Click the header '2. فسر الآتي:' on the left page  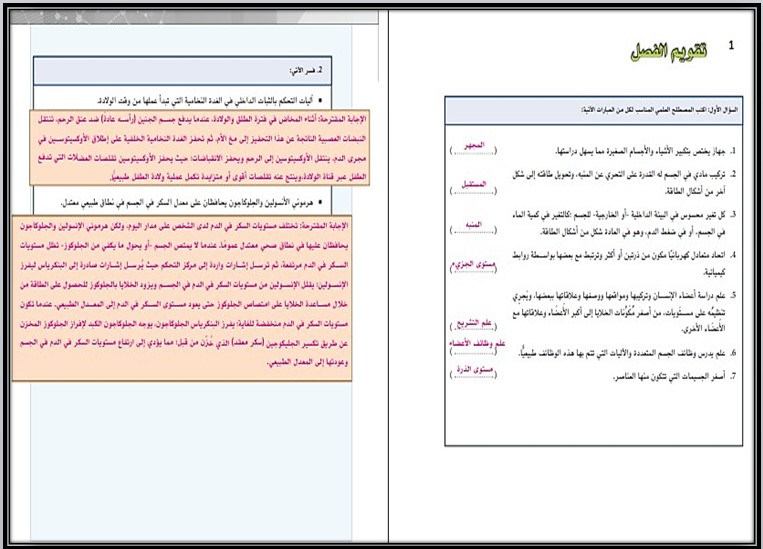[306, 71]
